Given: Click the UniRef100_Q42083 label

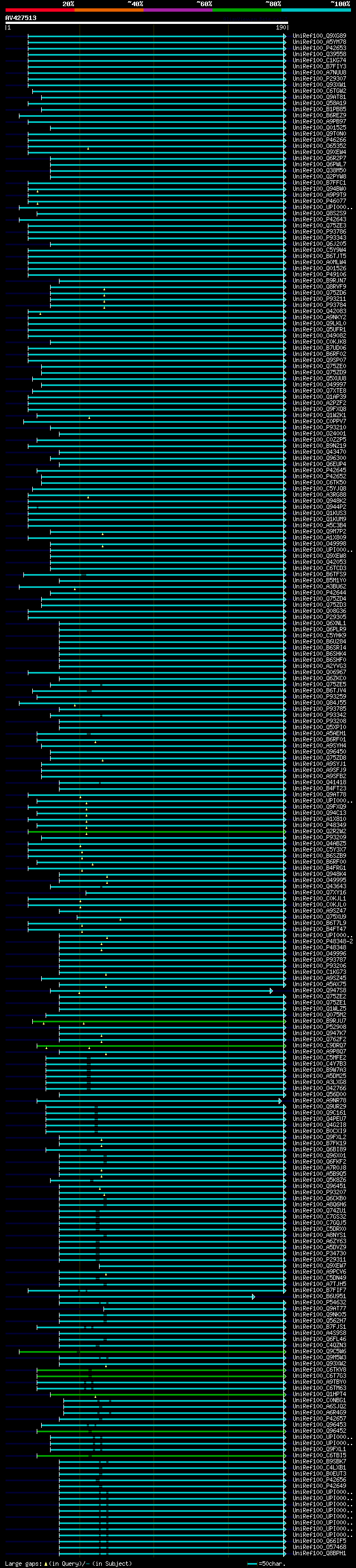Looking at the screenshot, I should (319, 311).
